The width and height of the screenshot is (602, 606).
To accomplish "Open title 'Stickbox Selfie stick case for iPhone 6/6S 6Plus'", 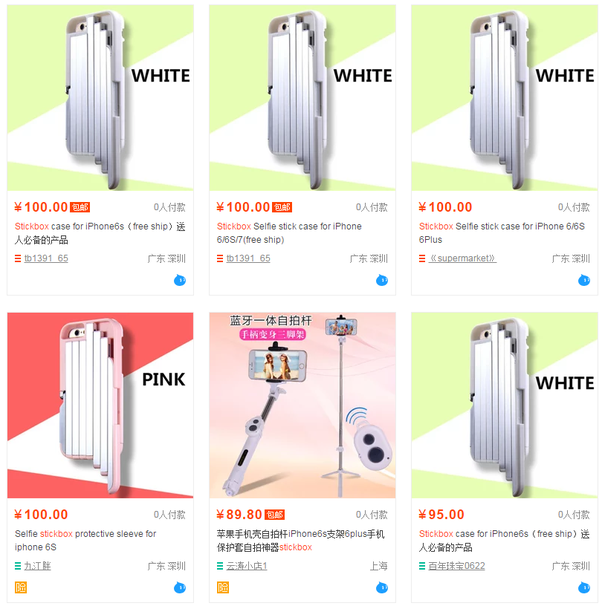I will click(x=502, y=233).
